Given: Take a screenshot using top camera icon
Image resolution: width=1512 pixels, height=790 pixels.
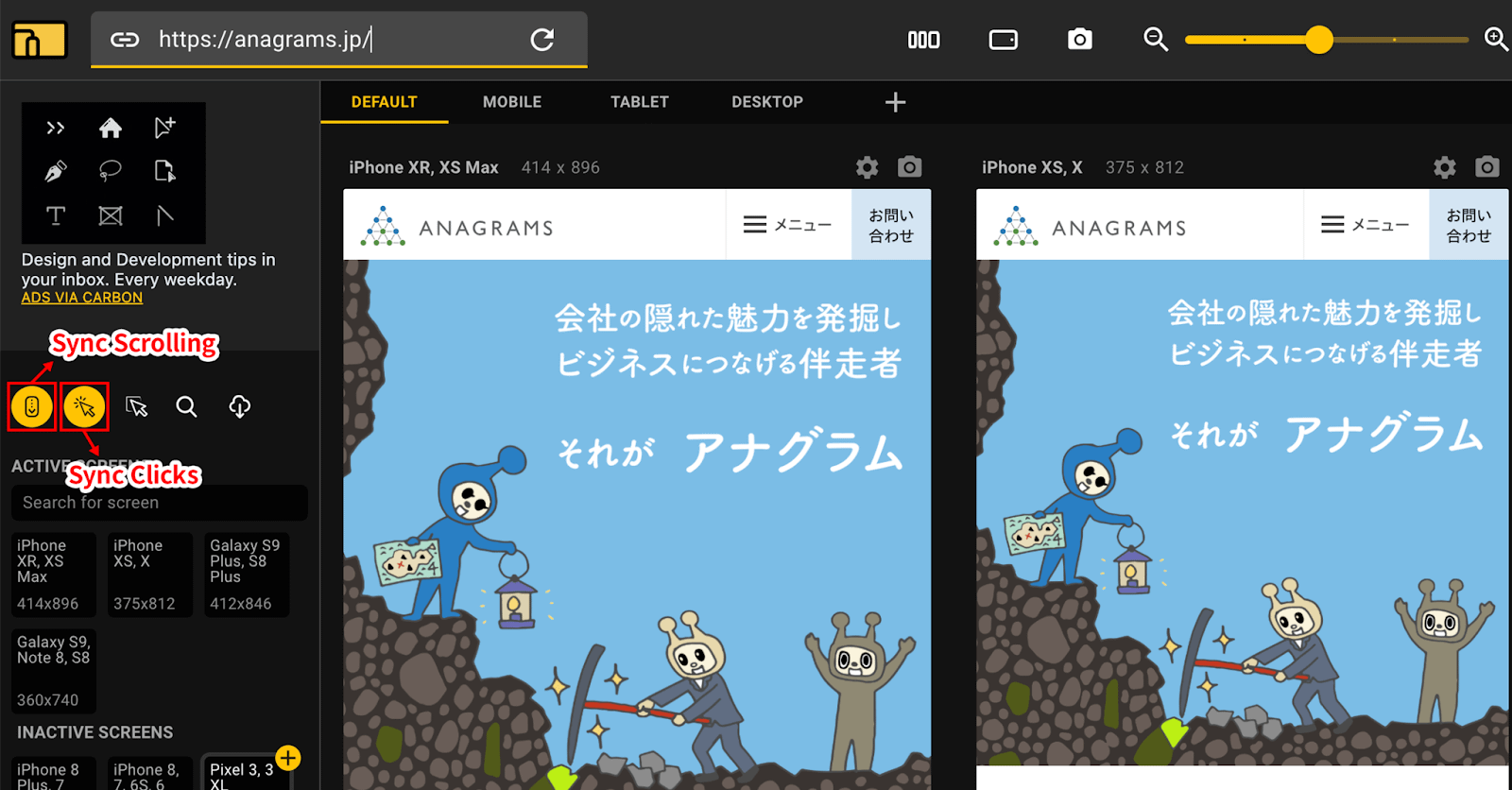Looking at the screenshot, I should [1079, 40].
